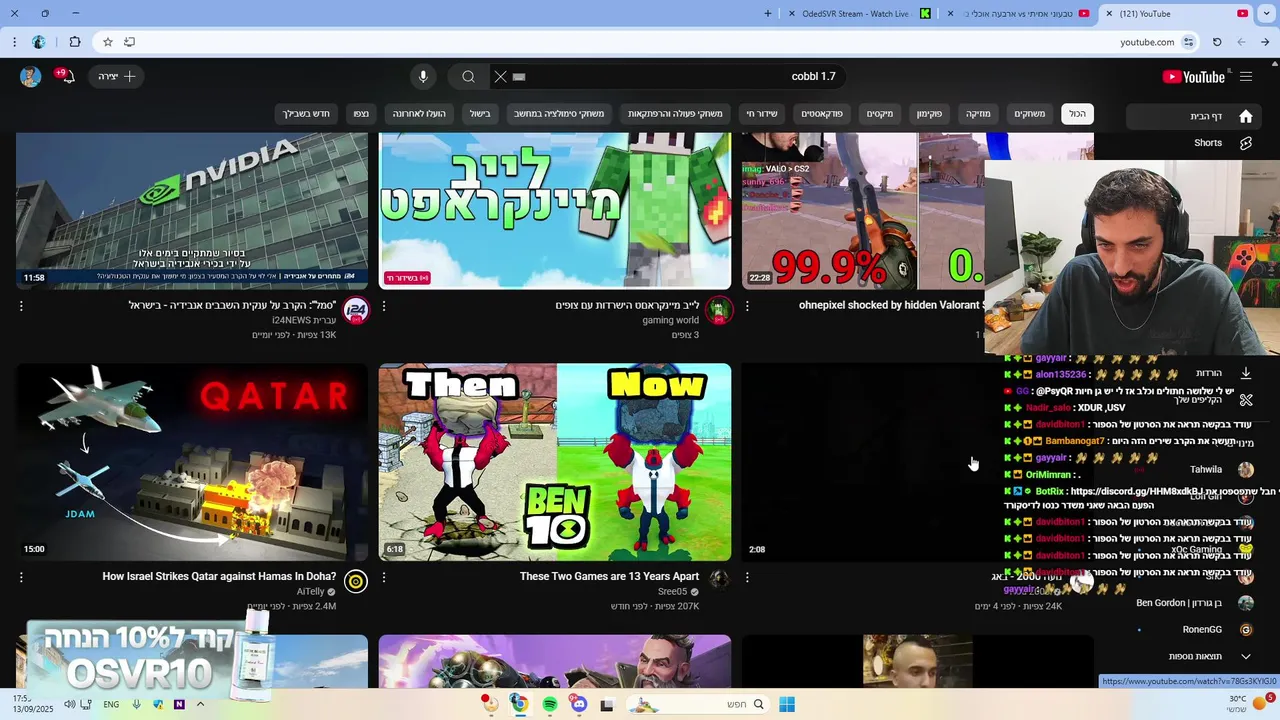Click title These Two Games are 13 Years Apart

click(x=609, y=577)
